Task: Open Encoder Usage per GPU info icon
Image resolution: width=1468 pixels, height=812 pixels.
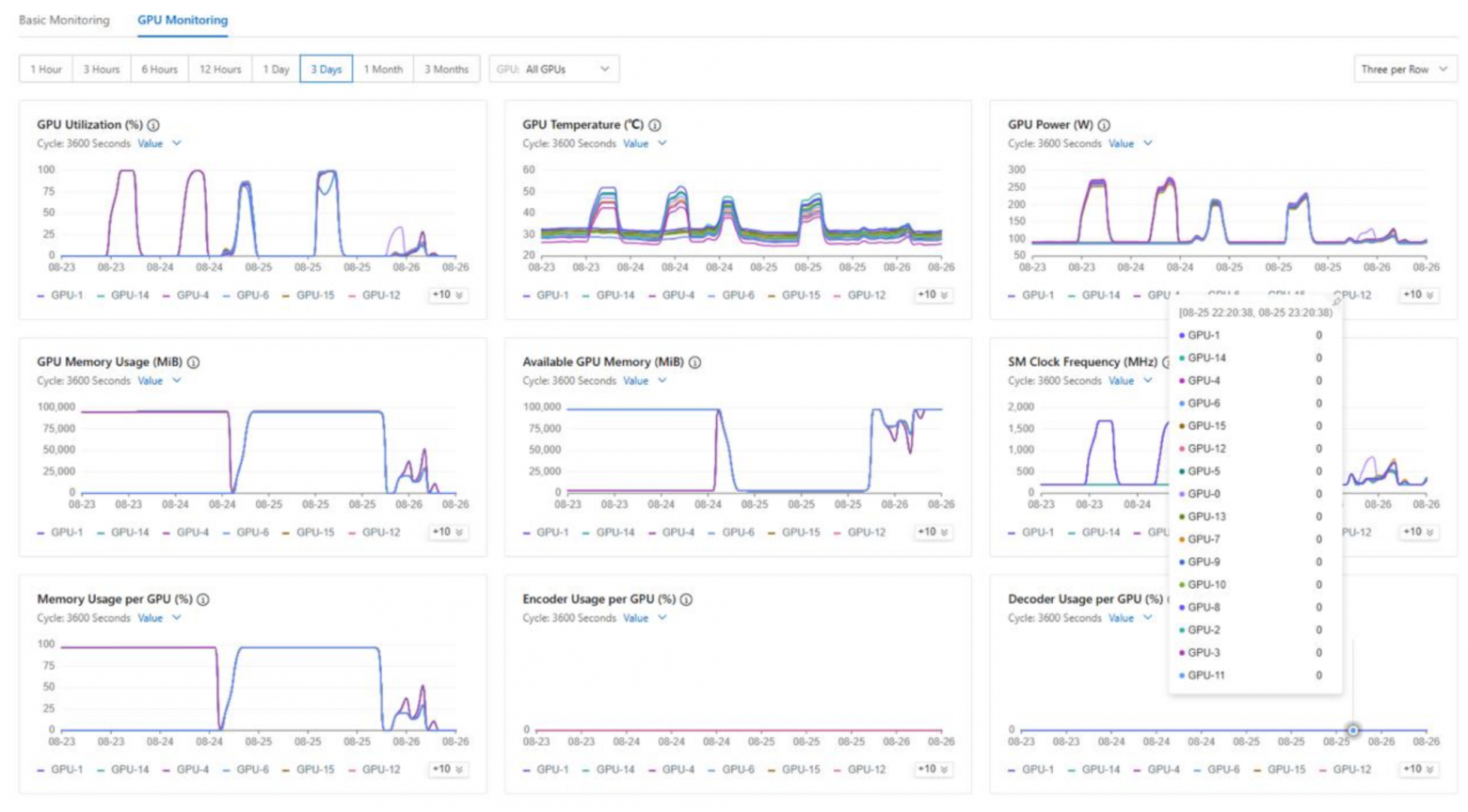Action: 686,598
